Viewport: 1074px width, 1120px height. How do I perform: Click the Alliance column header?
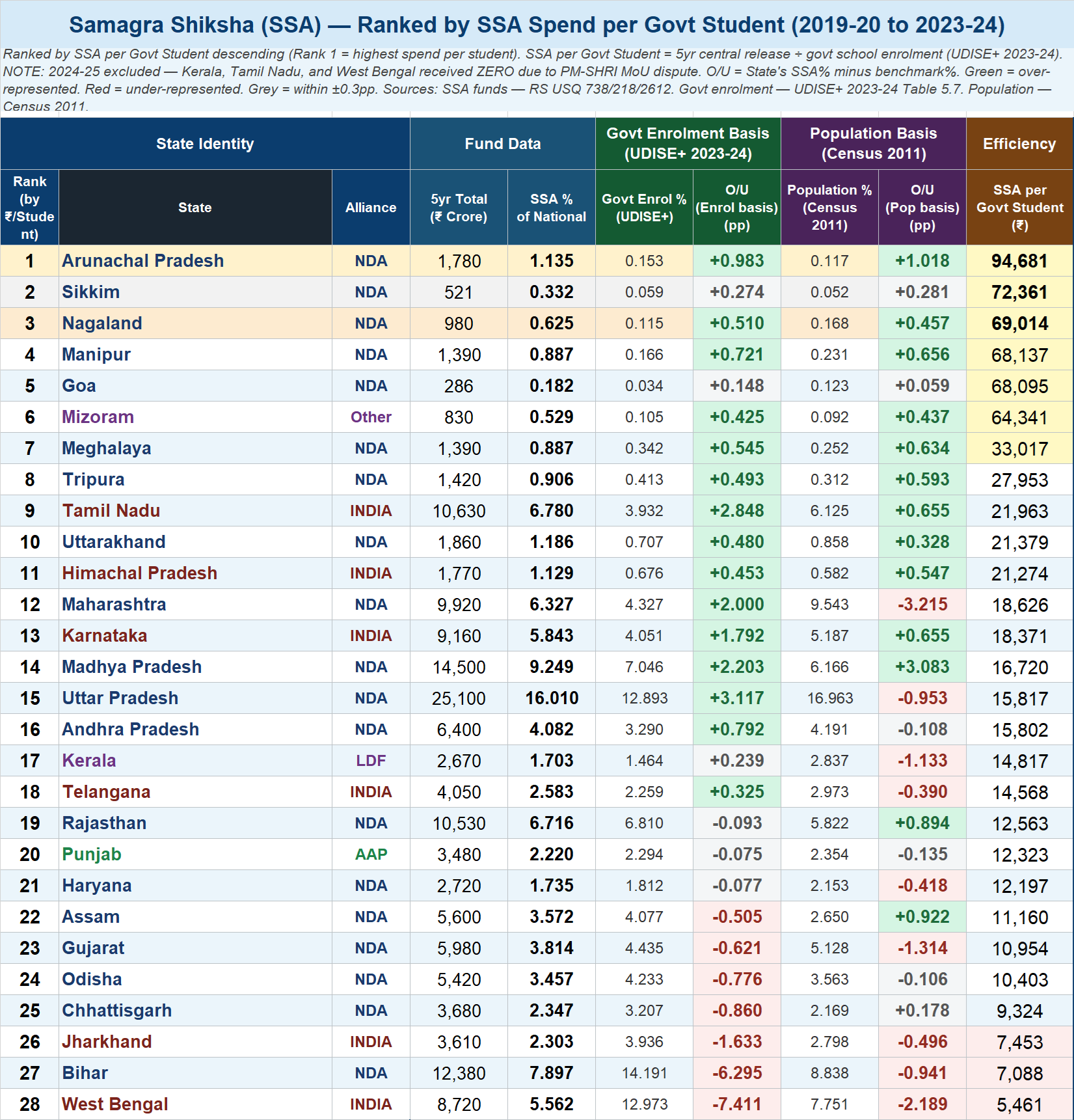(370, 208)
